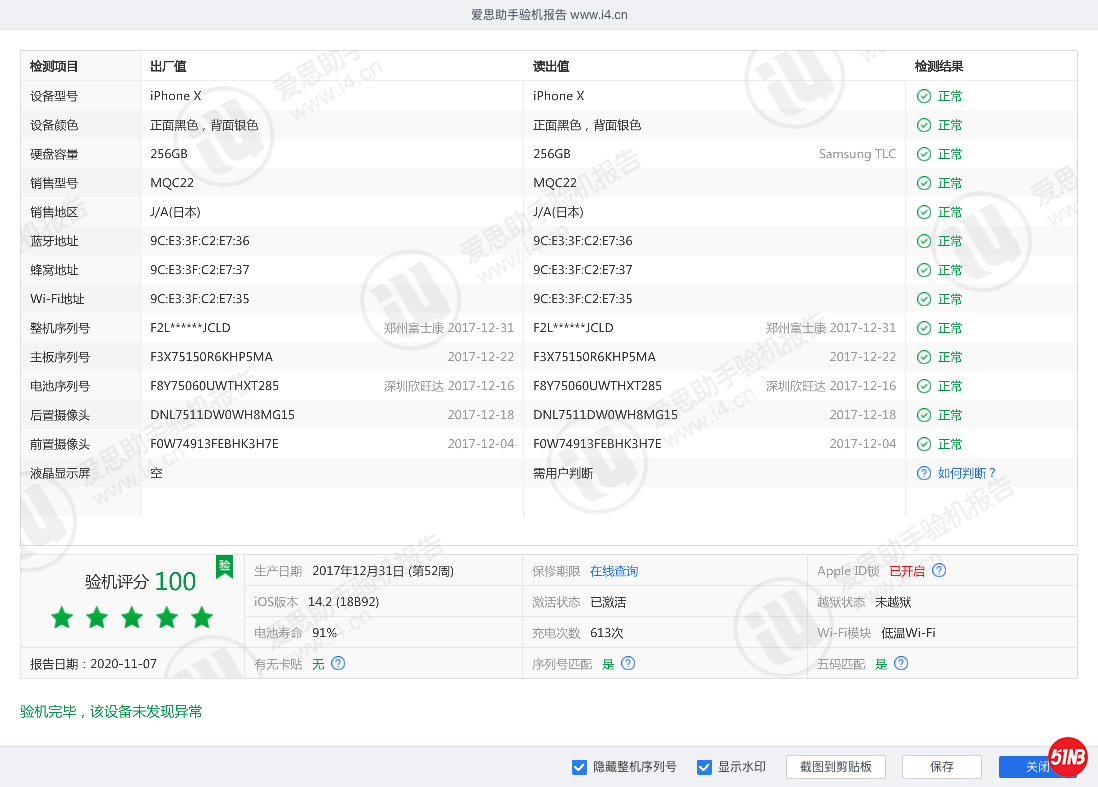Click the 613次 charge count value

tap(606, 633)
